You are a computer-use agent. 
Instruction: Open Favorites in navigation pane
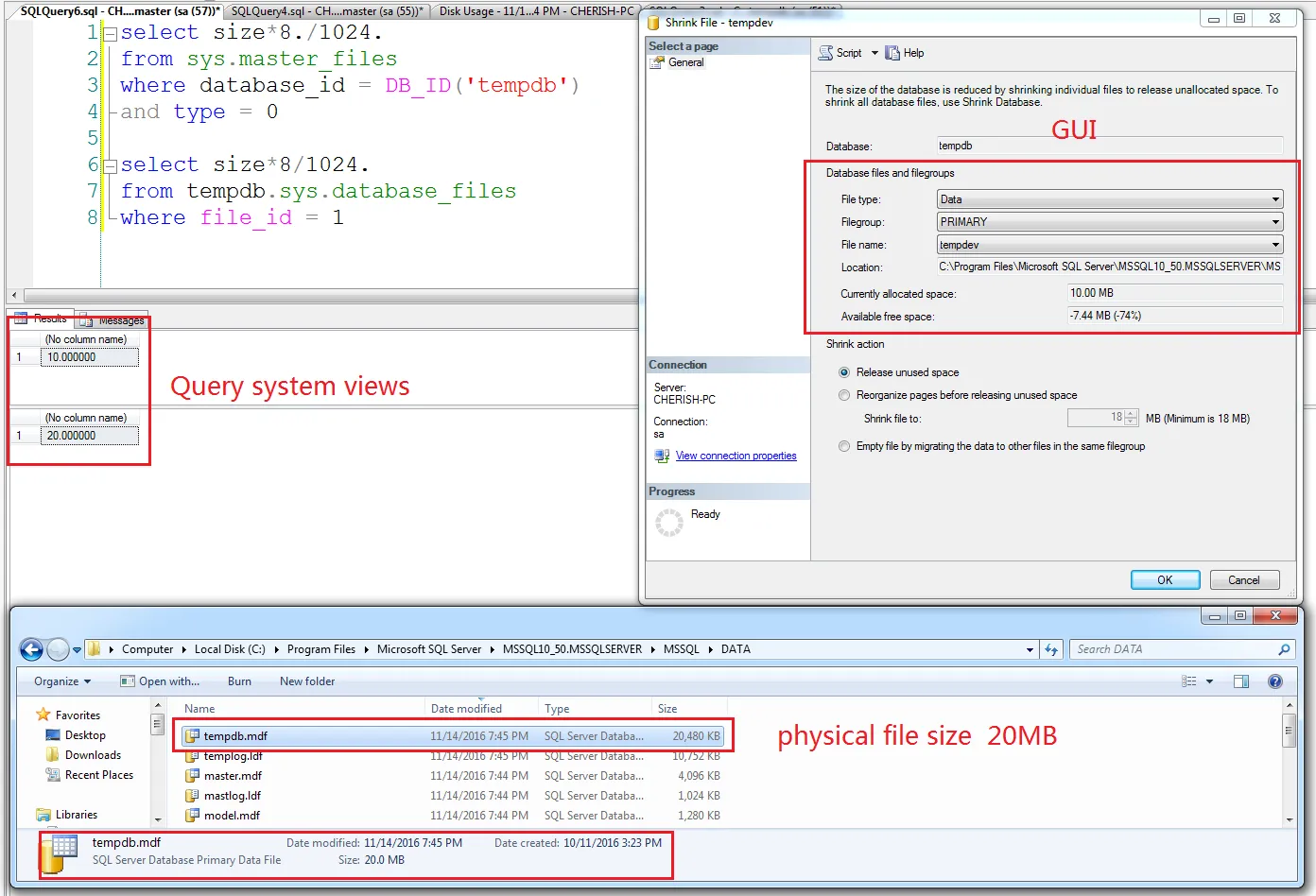(78, 715)
